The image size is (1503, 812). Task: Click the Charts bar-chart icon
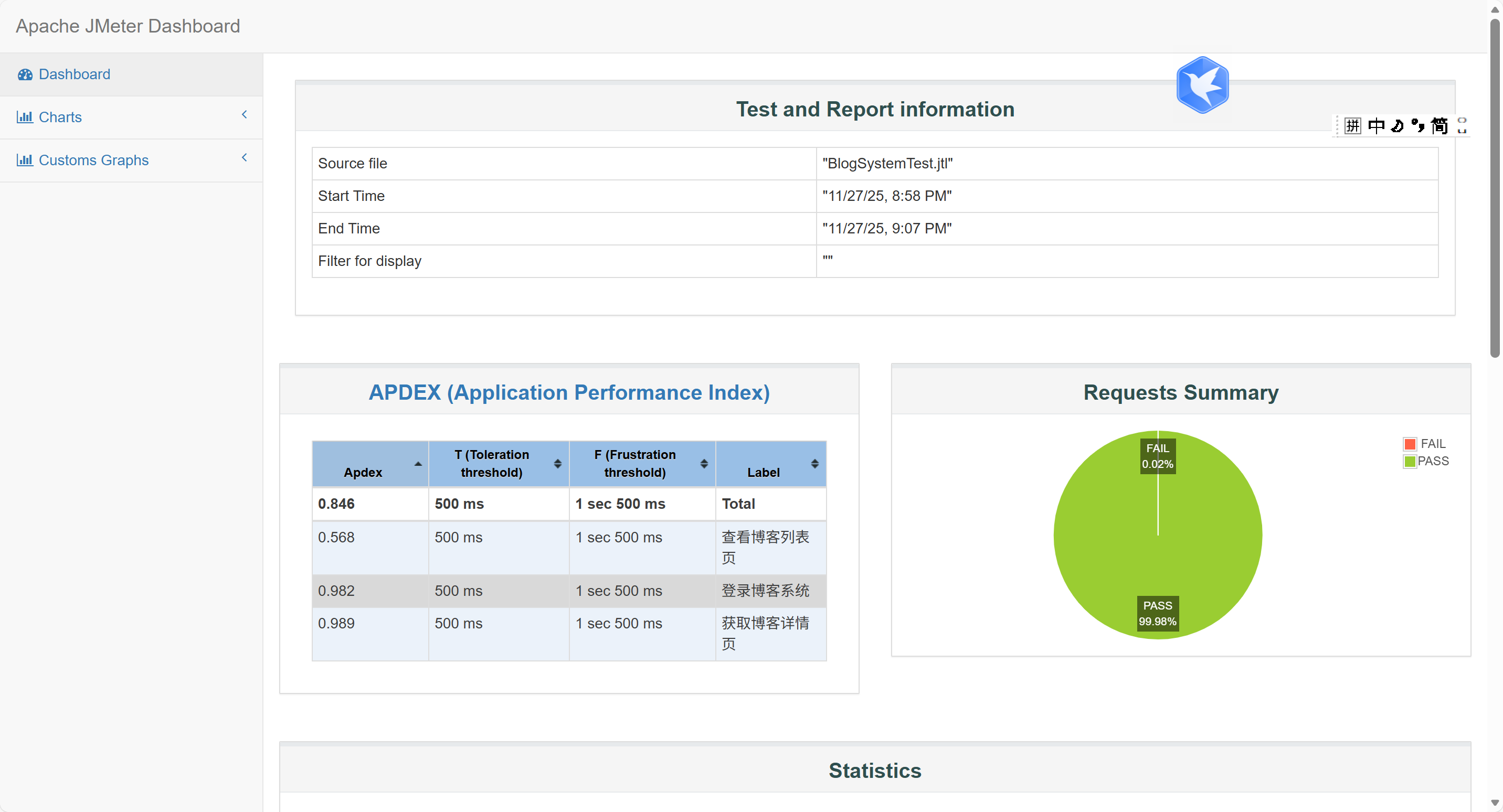25,117
